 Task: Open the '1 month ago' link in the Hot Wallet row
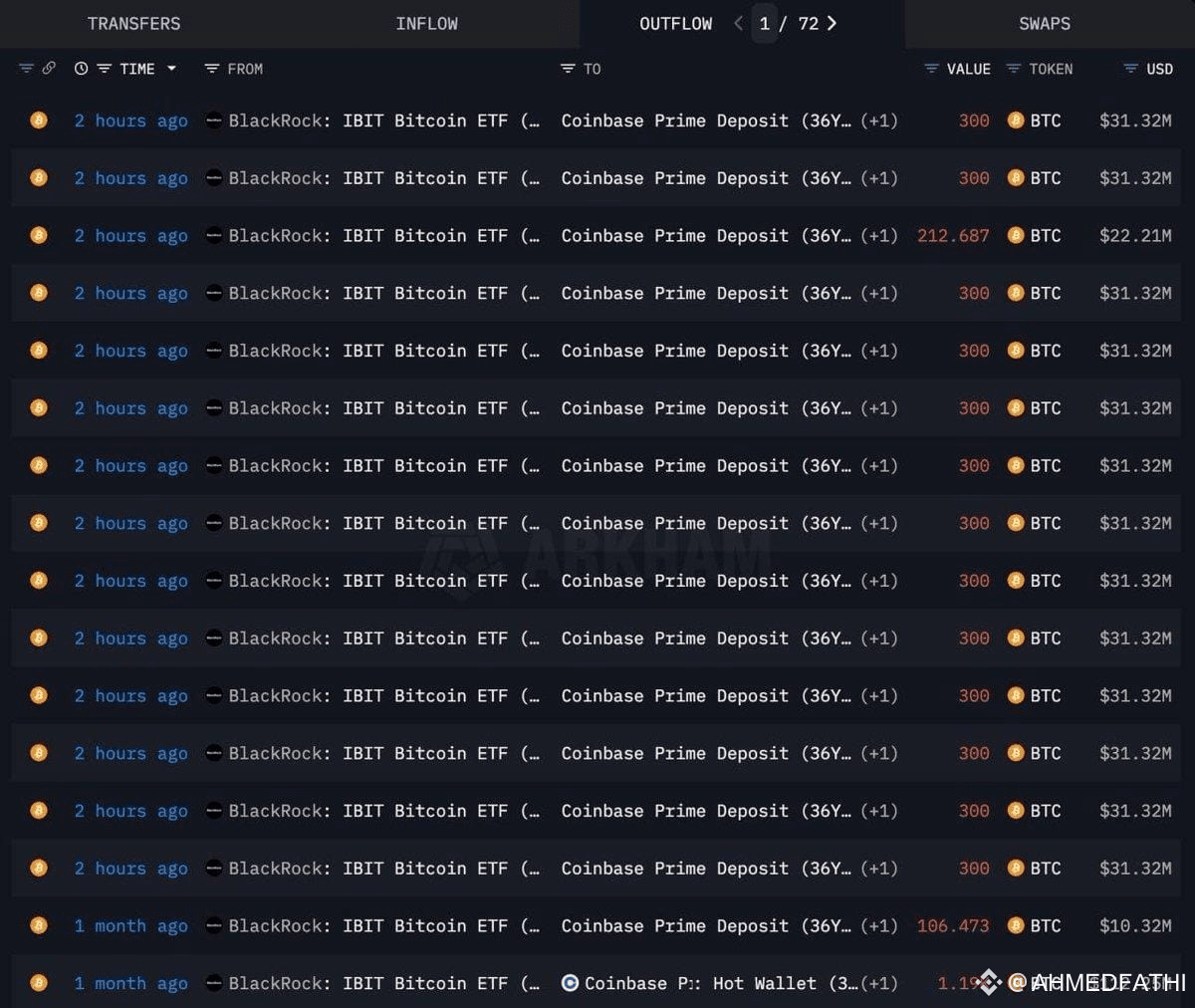tap(130, 984)
